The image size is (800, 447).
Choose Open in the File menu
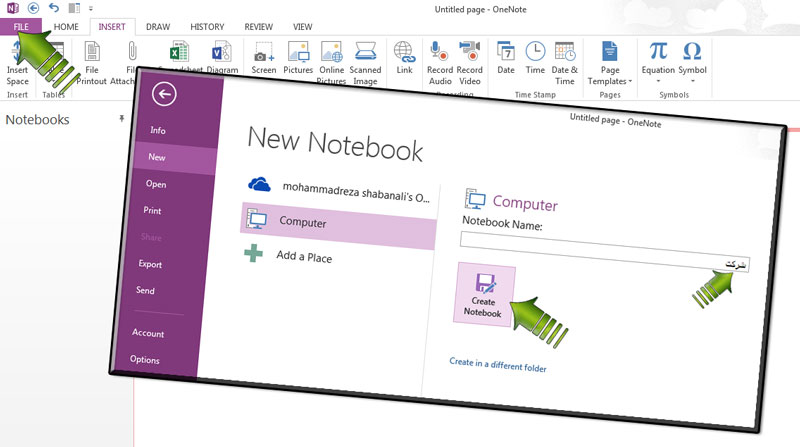156,184
